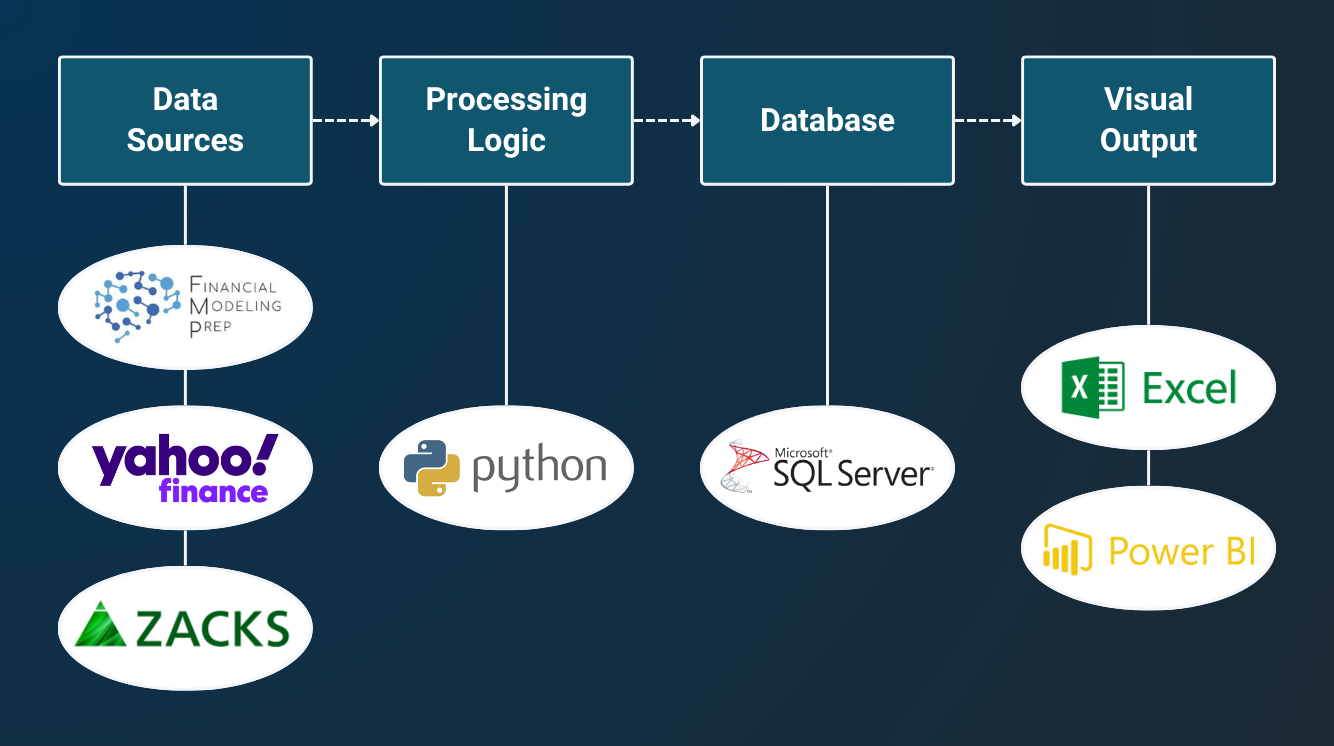Click dashed arrow pointing to Visual Output
This screenshot has width=1334, height=746.
click(988, 121)
